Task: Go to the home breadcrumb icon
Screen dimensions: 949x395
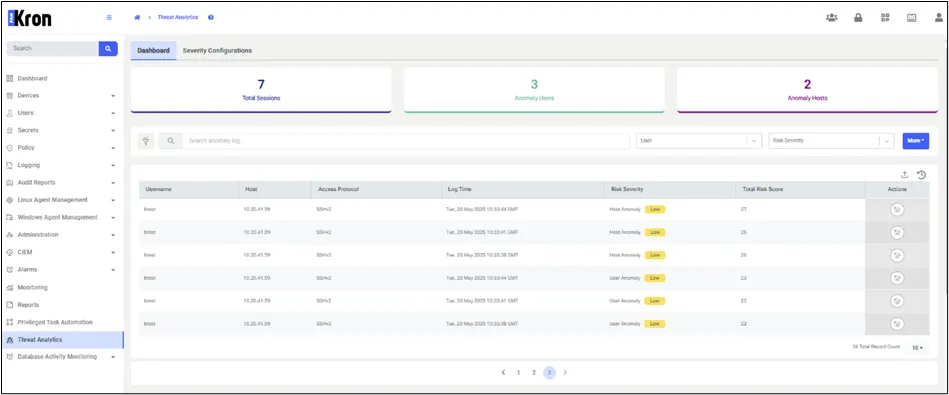Action: pos(137,18)
